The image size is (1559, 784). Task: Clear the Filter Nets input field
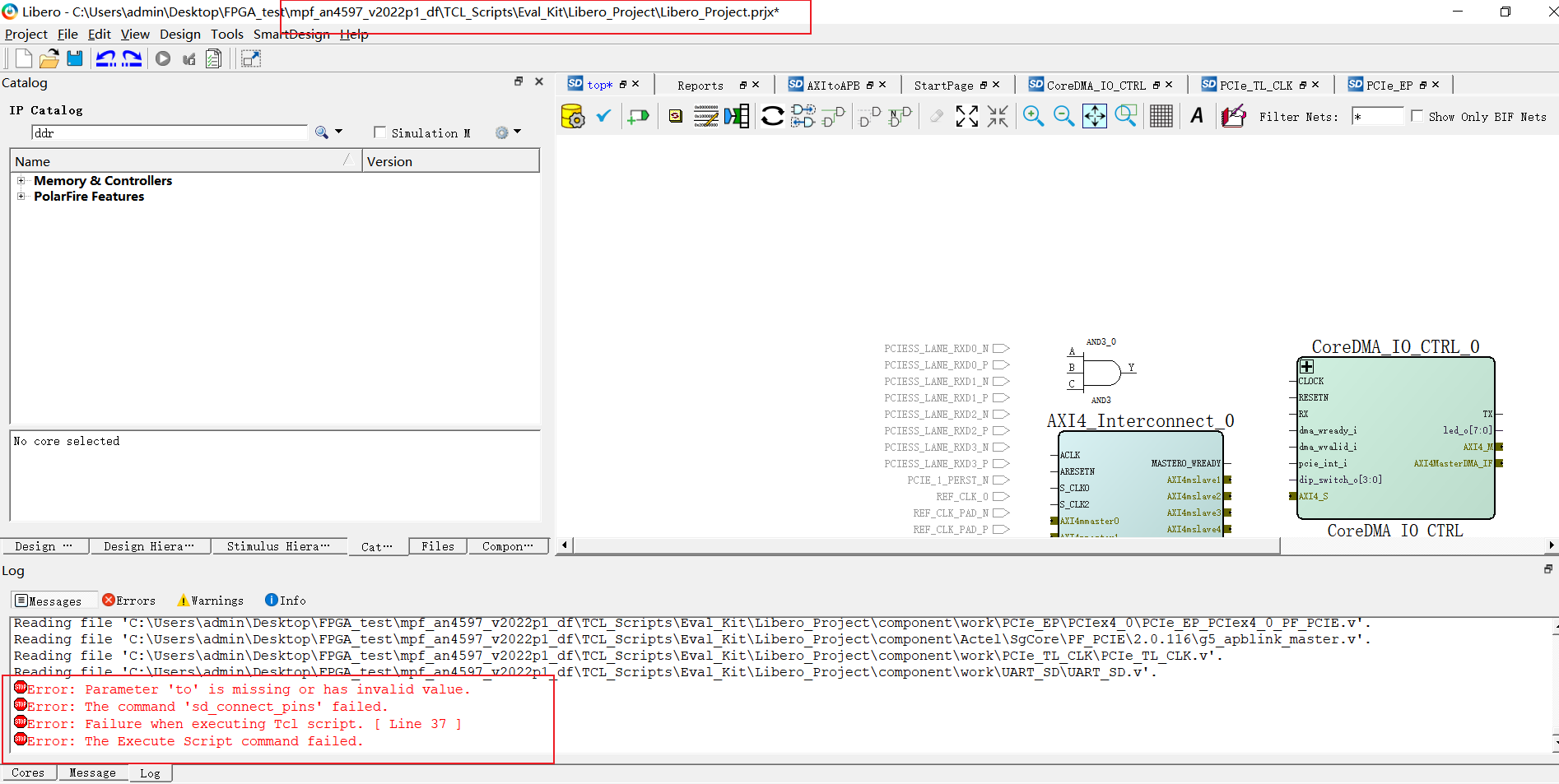(x=1379, y=116)
